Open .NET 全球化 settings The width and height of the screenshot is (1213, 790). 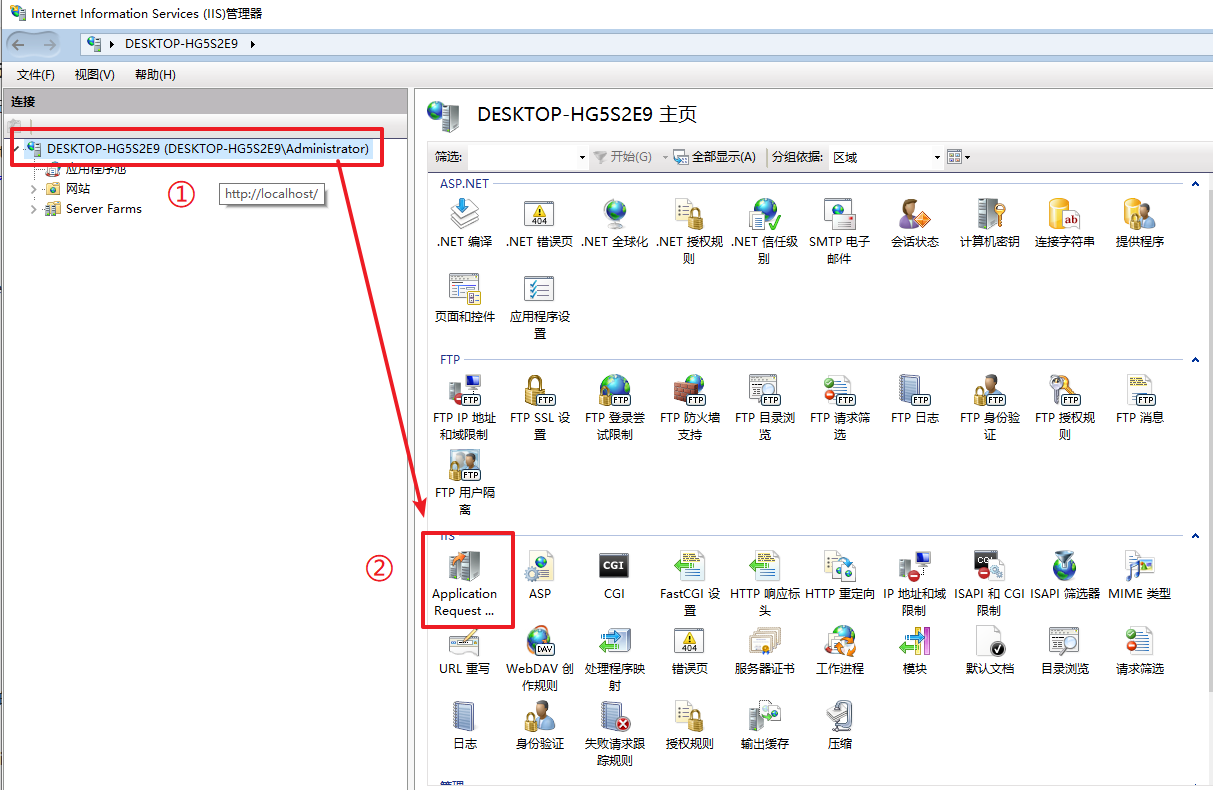(x=615, y=223)
